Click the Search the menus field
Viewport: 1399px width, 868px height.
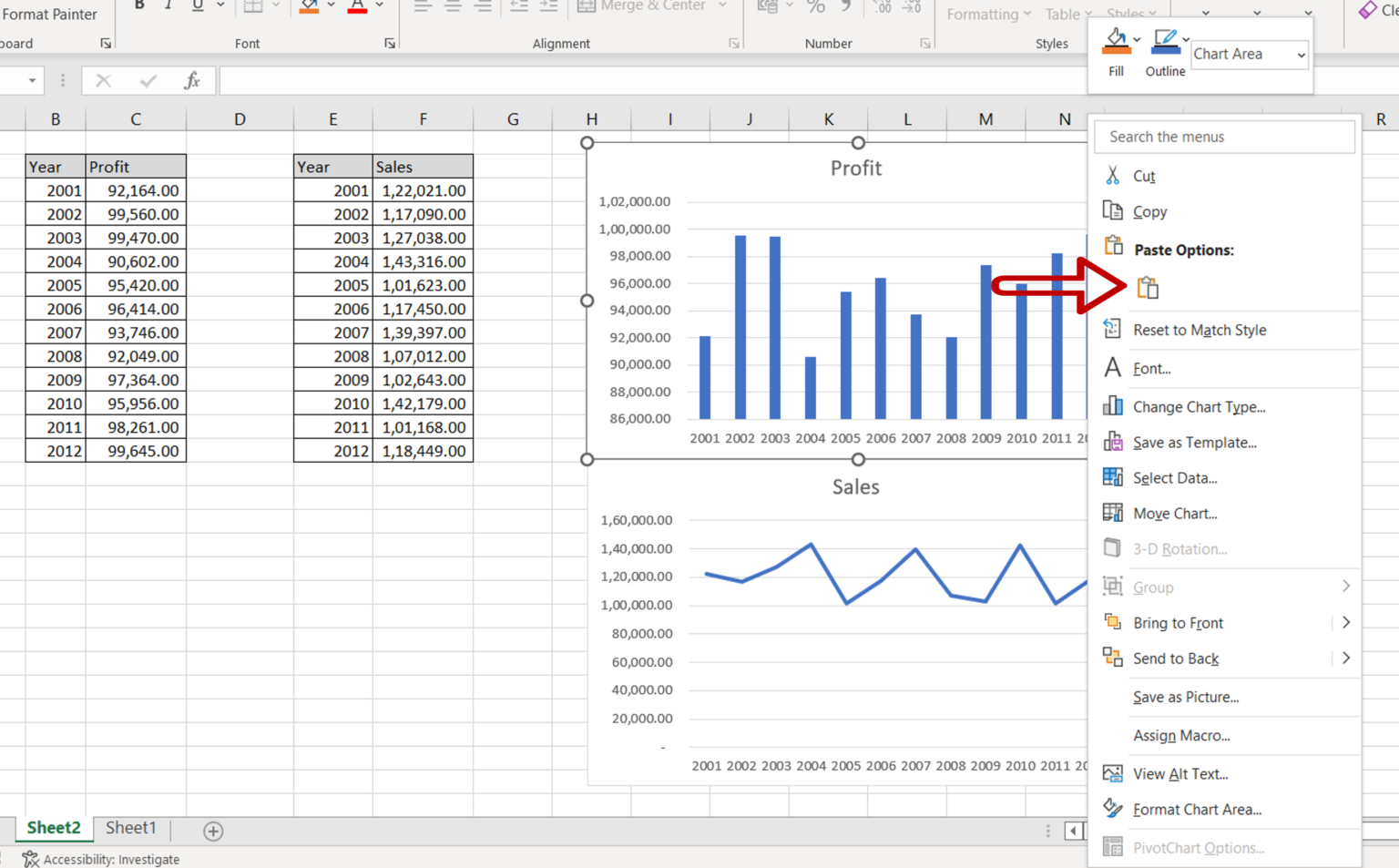click(x=1223, y=137)
